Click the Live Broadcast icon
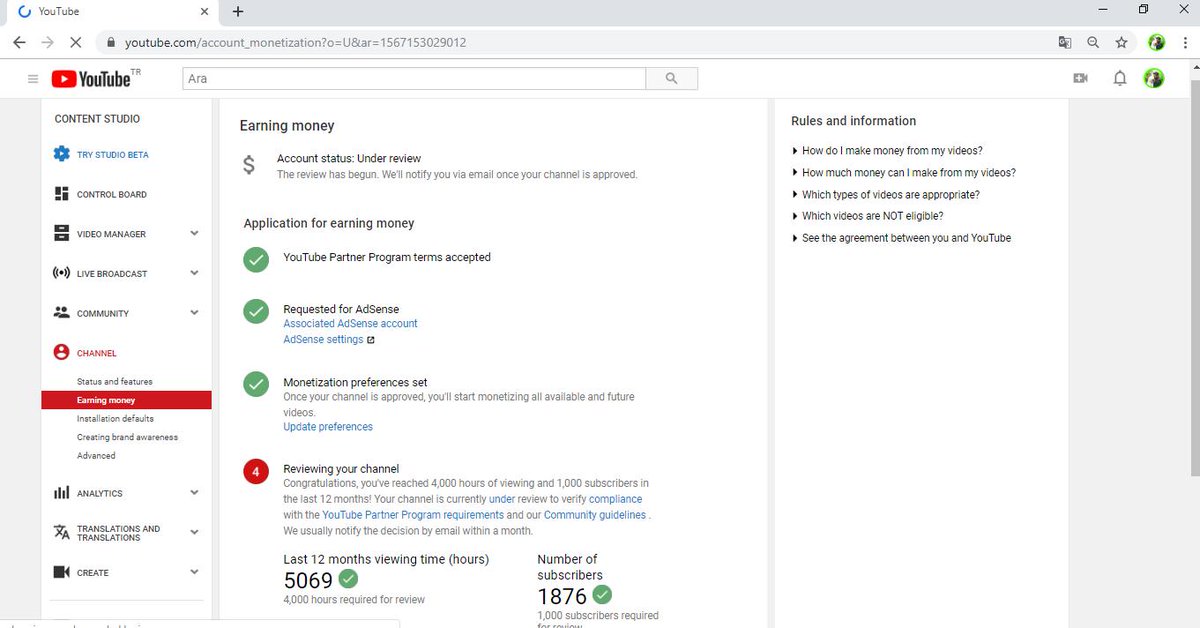Screen dimensions: 1200x628 pyautogui.click(x=61, y=273)
